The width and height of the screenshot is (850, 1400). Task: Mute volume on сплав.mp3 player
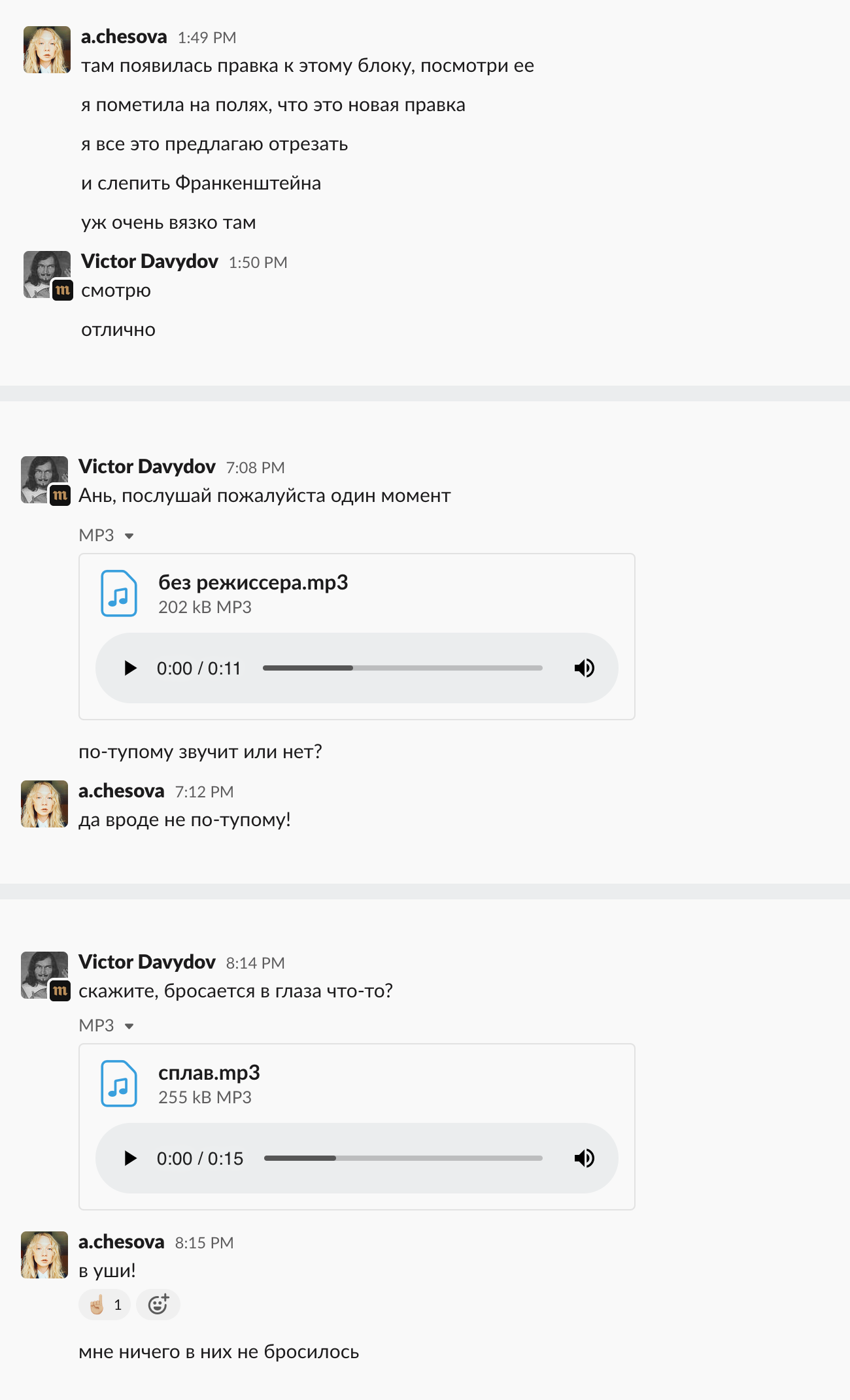(584, 1158)
